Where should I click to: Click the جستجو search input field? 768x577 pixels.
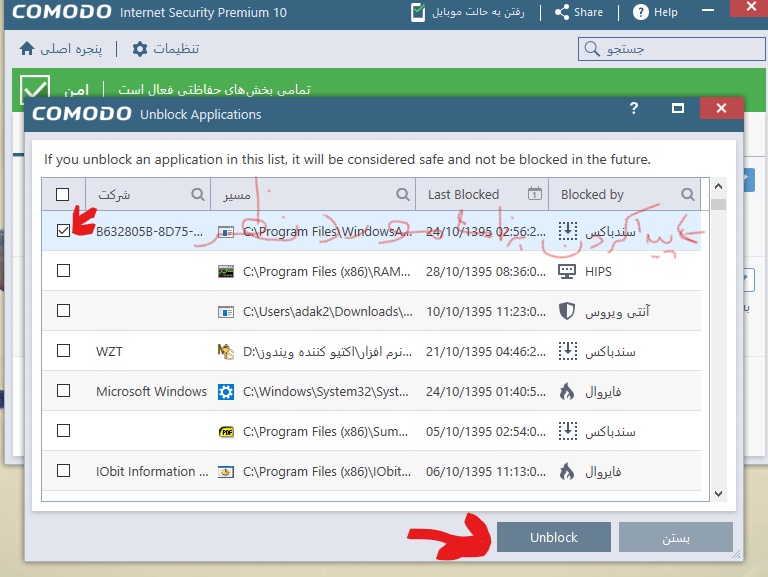(x=672, y=49)
